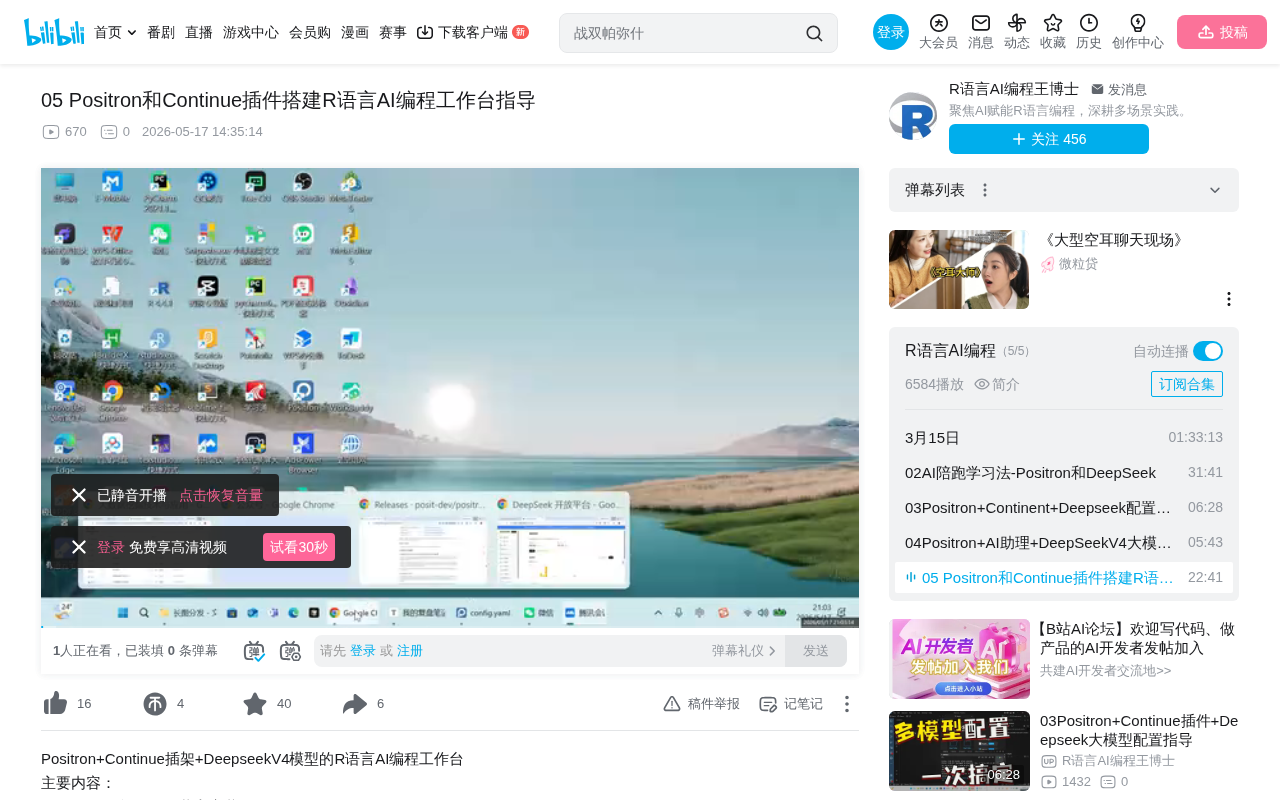Click the blue 登录 button
Image resolution: width=1280 pixels, height=800 pixels.
click(x=891, y=32)
